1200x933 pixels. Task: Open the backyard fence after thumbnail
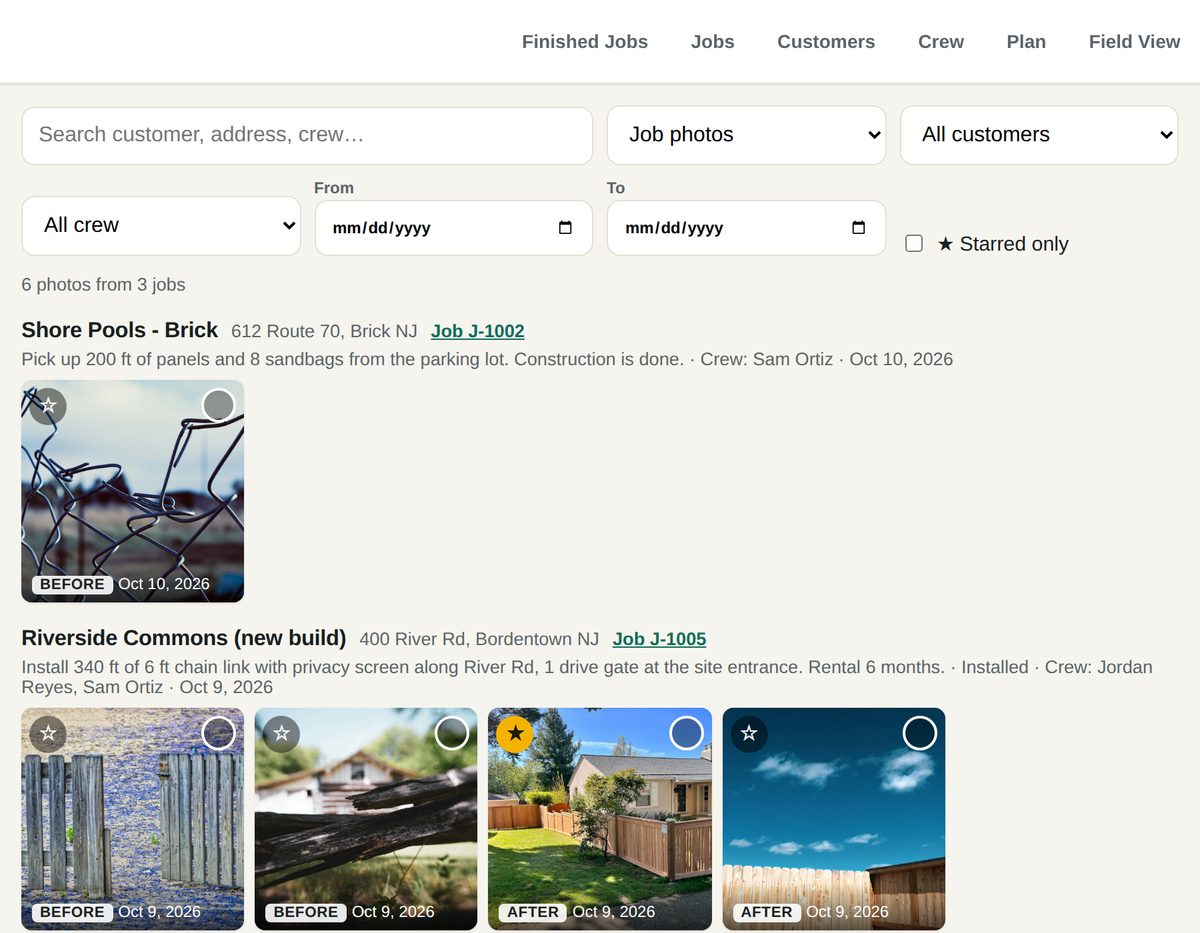(600, 819)
